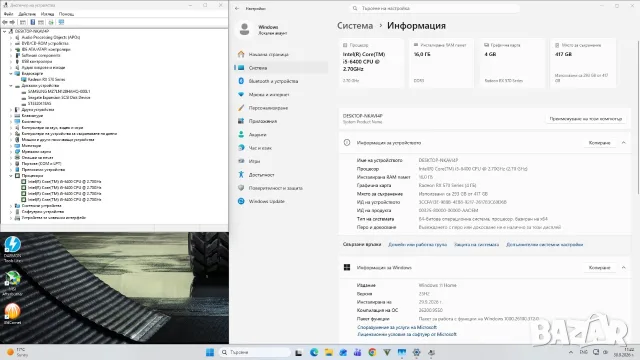The image size is (640, 360).
Task: Click the taskbar search box
Action: tap(255, 352)
